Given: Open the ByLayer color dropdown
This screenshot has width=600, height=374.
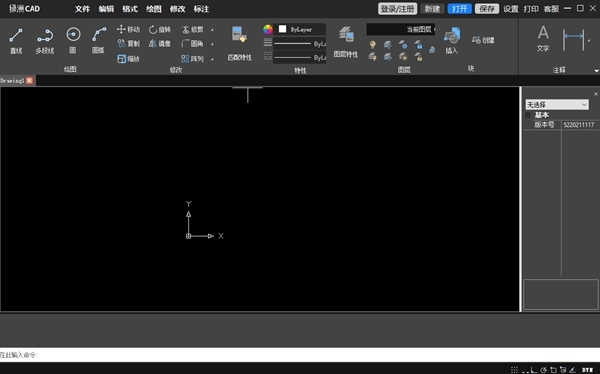Looking at the screenshot, I should point(299,29).
